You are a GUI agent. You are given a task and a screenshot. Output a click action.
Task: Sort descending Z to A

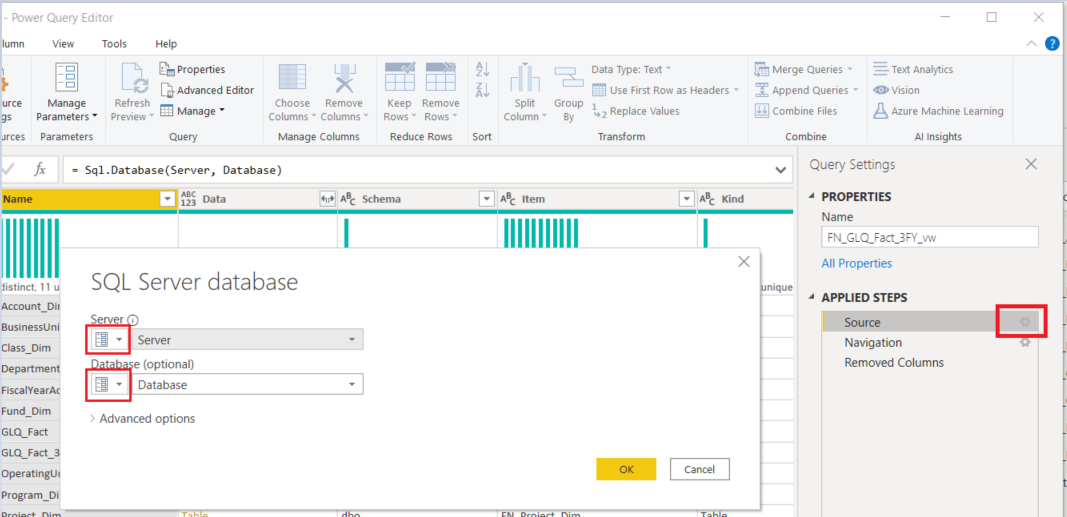482,90
